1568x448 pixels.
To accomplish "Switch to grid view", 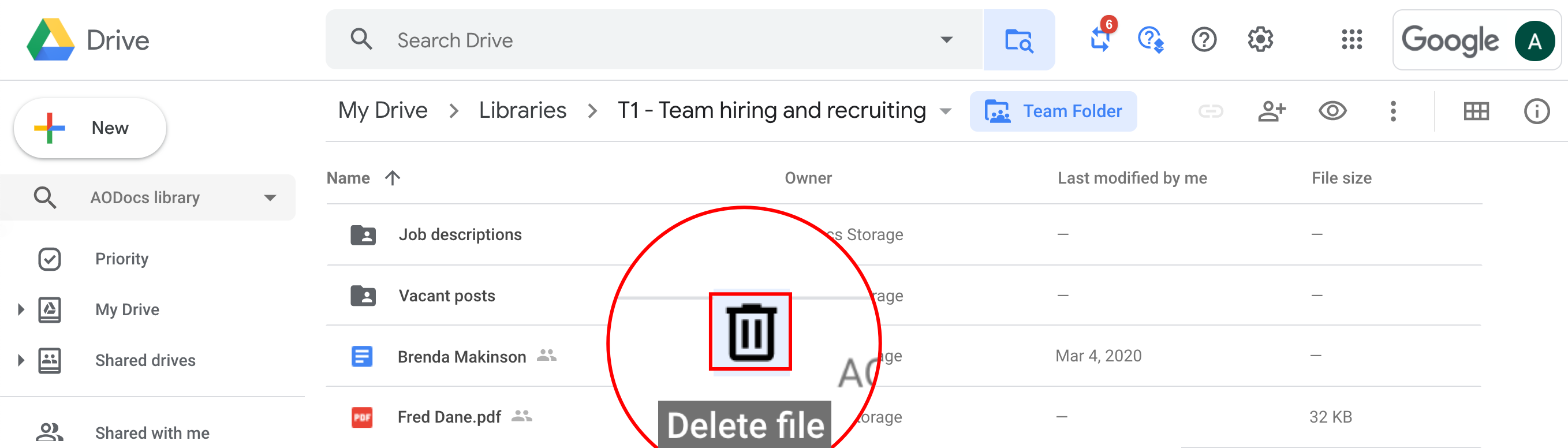I will 1476,111.
